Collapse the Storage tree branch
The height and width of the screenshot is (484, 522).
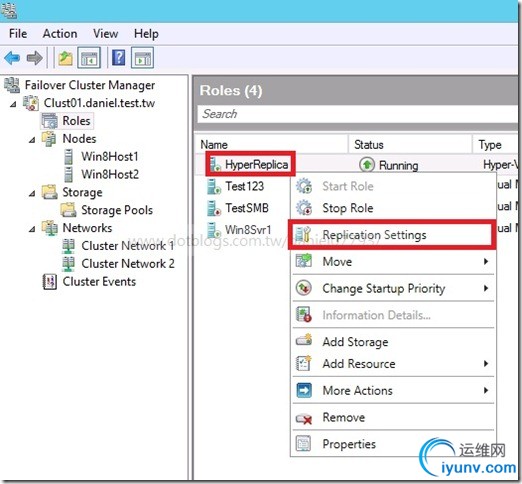click(32, 193)
